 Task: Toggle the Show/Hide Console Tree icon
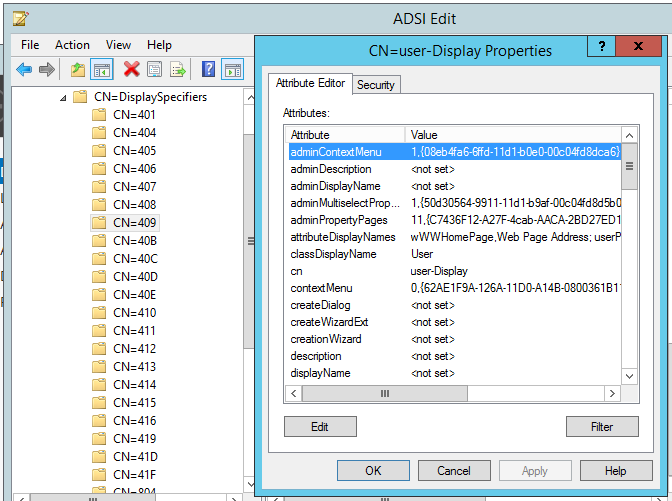click(x=102, y=69)
